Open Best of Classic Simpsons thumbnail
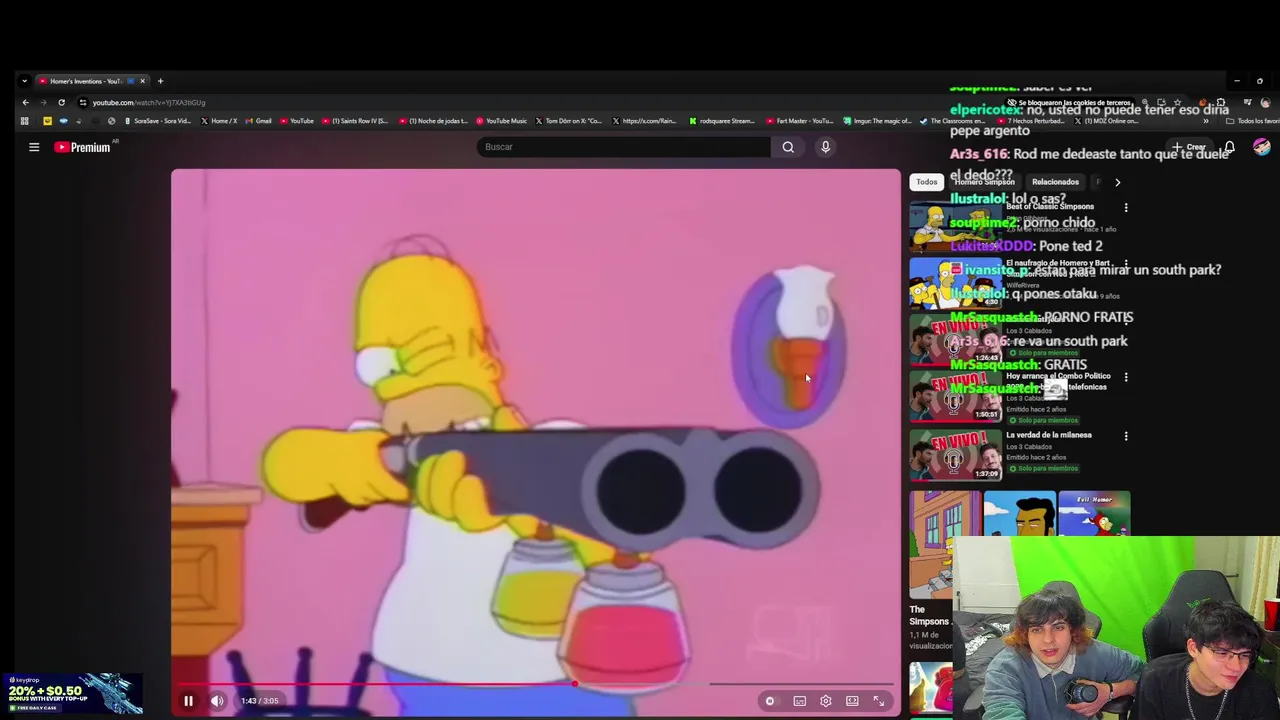Viewport: 1280px width, 720px height. click(x=955, y=226)
